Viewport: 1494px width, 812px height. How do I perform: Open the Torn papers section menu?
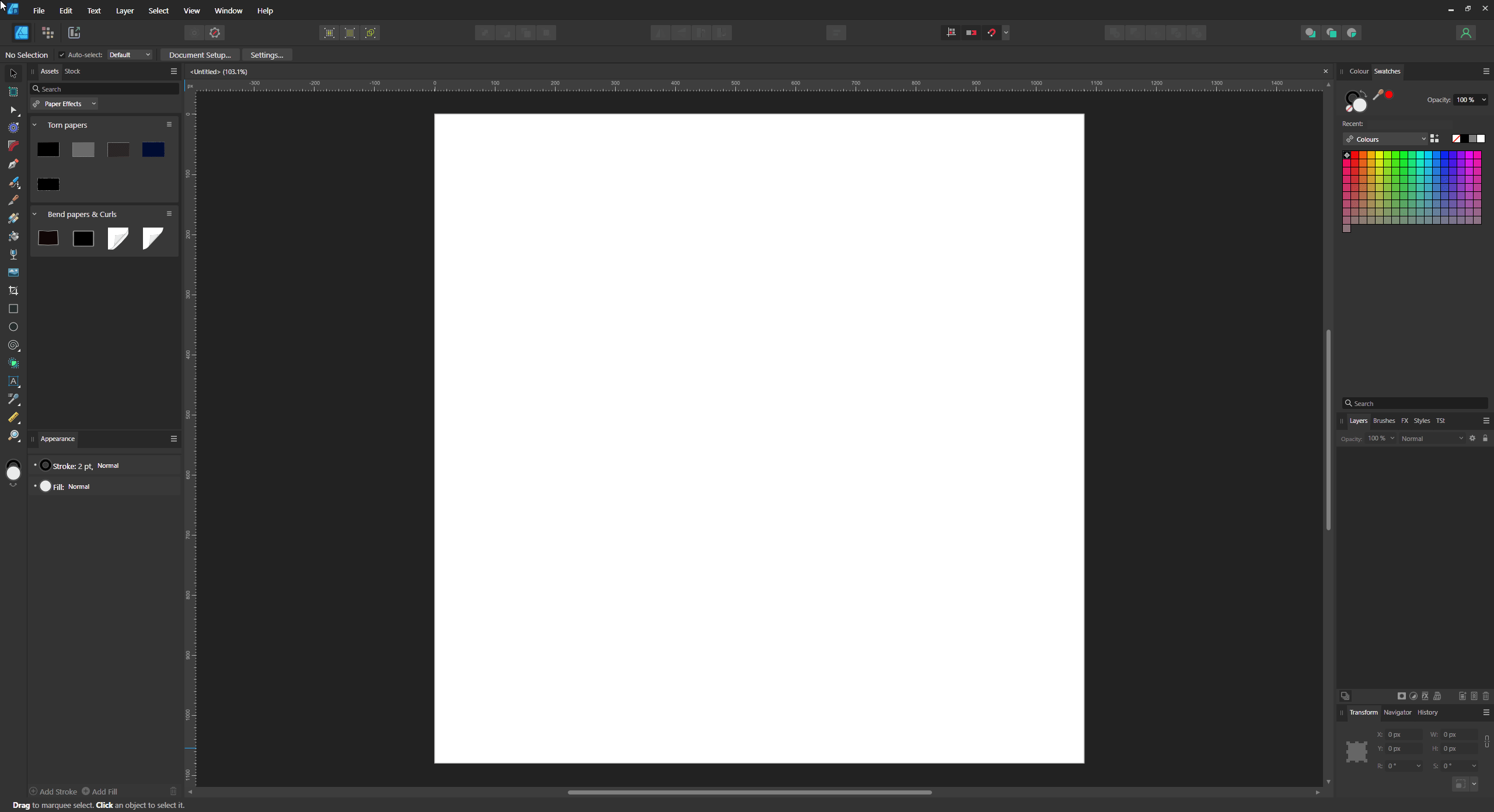point(169,124)
